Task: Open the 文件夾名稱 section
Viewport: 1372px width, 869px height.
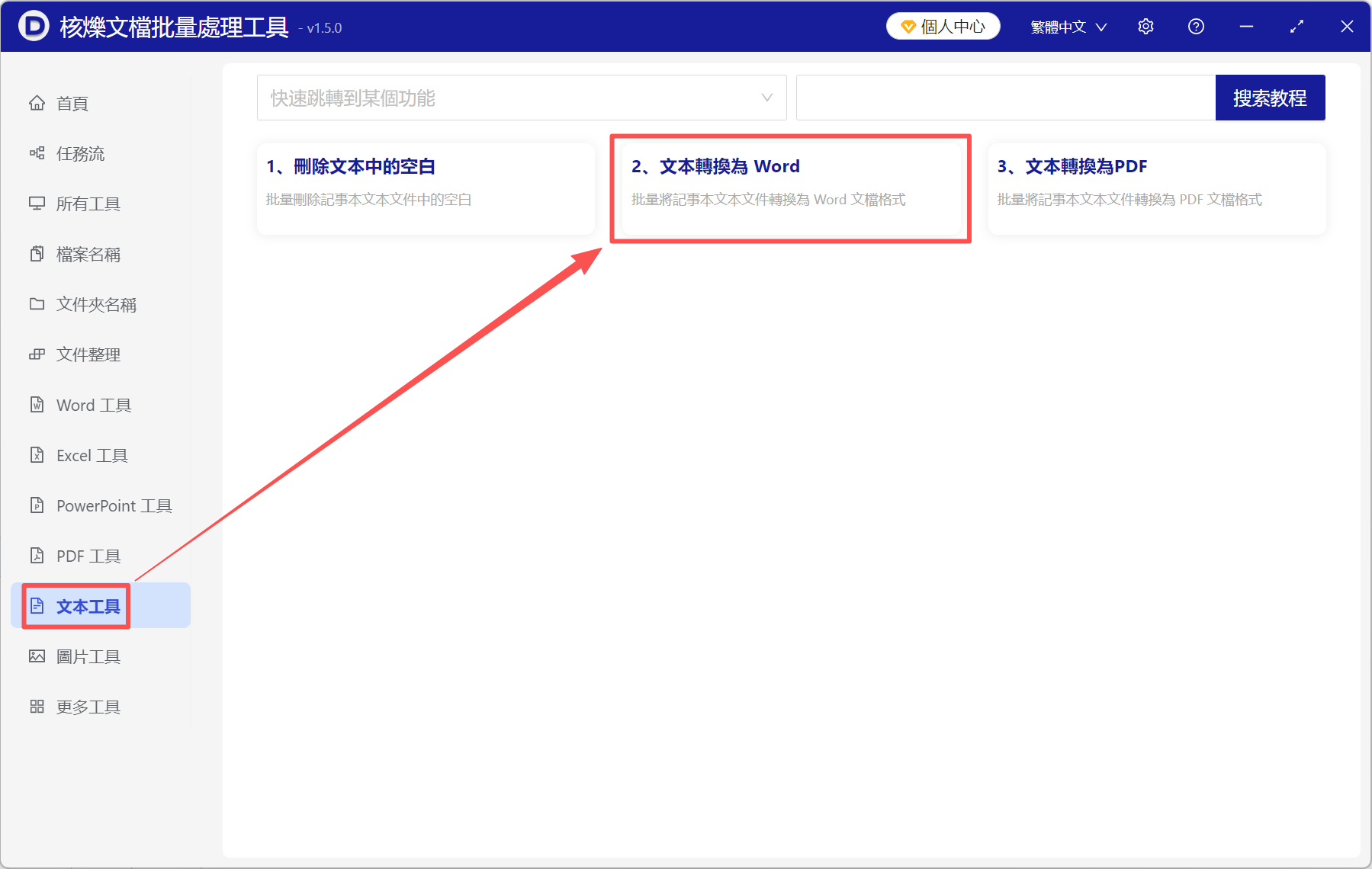Action: point(96,304)
